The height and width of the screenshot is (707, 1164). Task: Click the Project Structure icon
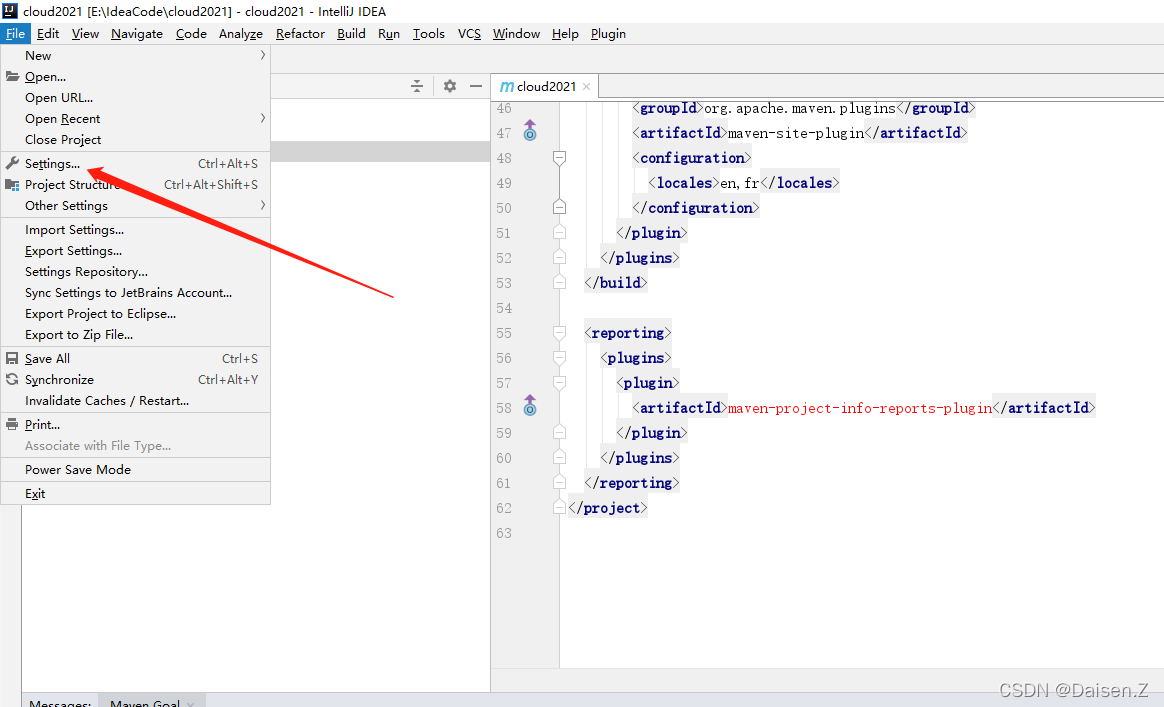(x=12, y=184)
